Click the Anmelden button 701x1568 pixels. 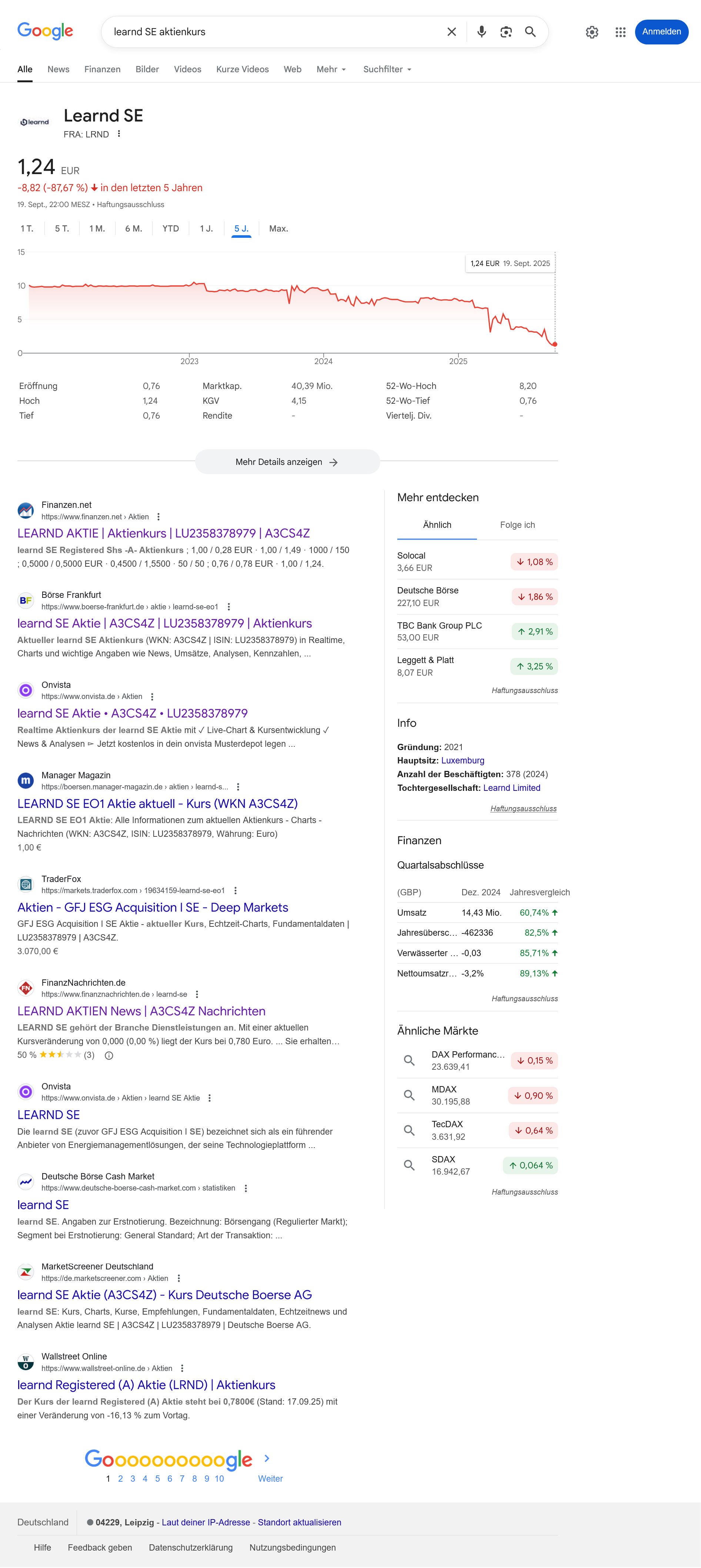coord(661,31)
